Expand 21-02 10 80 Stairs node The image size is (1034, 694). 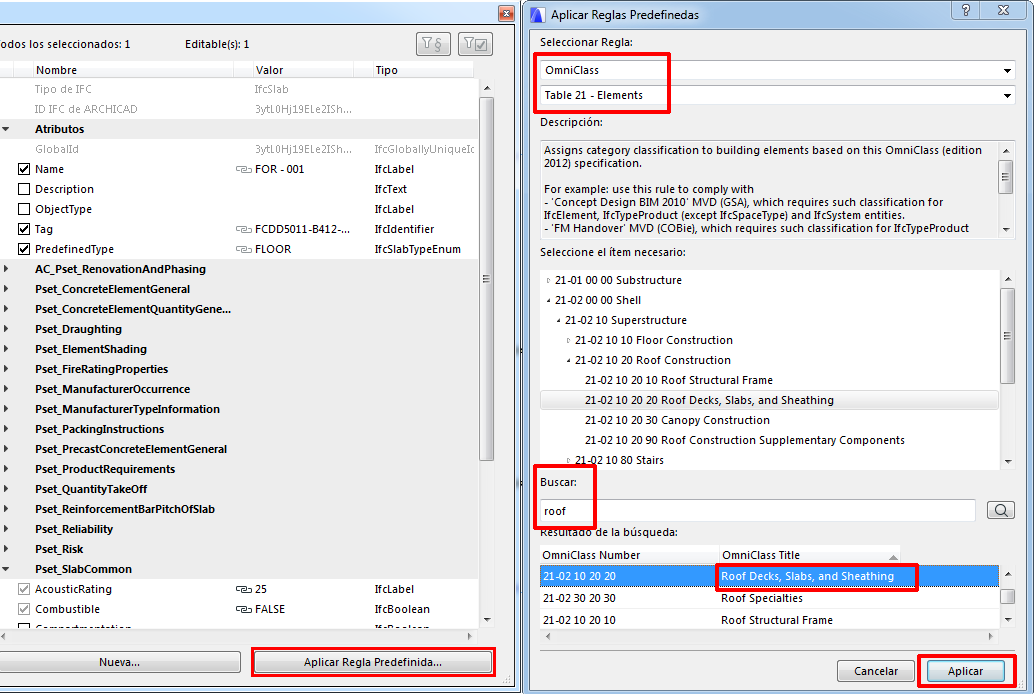(568, 460)
